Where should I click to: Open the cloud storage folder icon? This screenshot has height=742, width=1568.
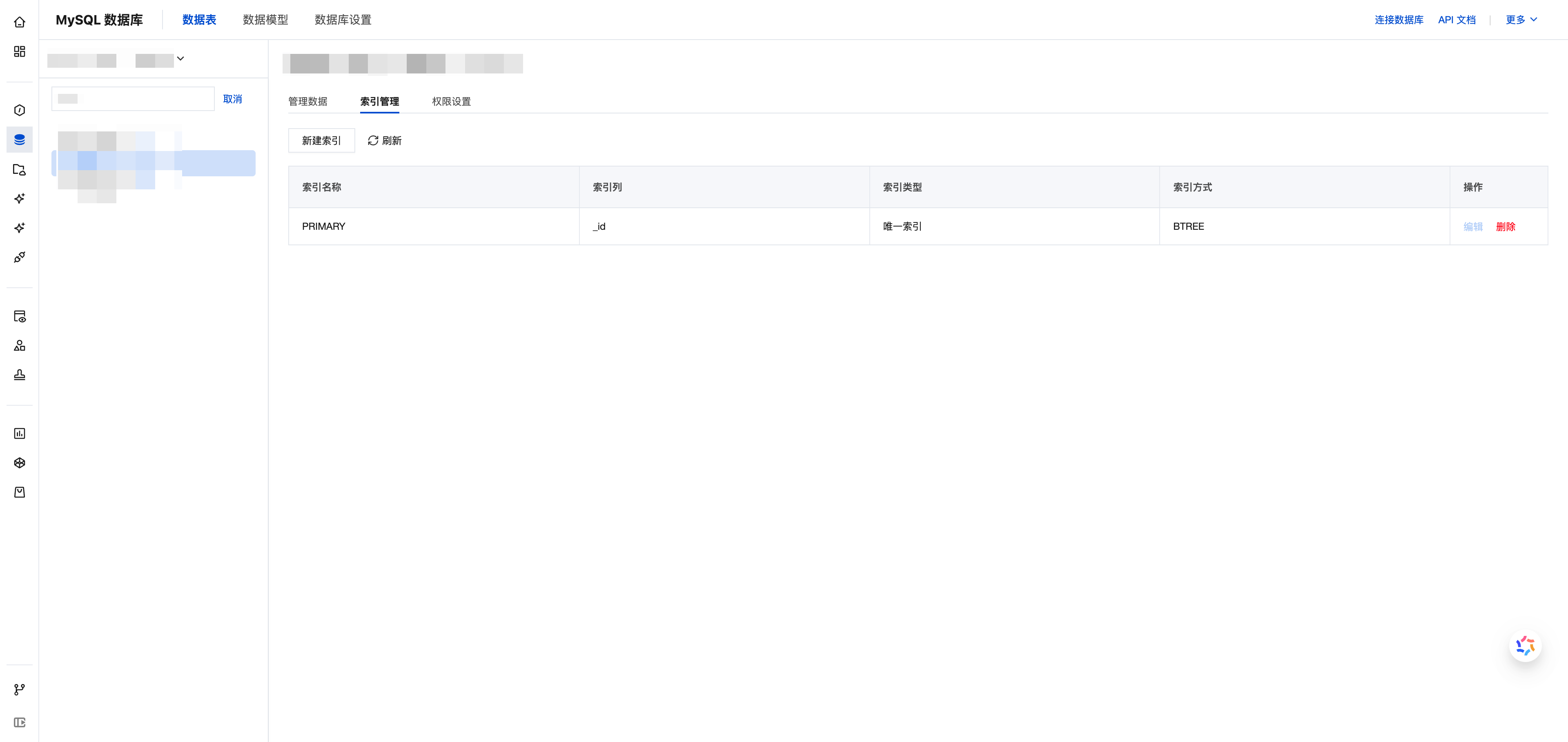click(x=20, y=170)
